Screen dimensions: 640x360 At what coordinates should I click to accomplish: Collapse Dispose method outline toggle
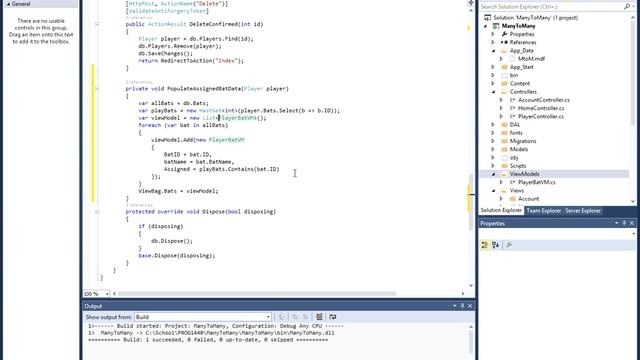click(x=97, y=212)
